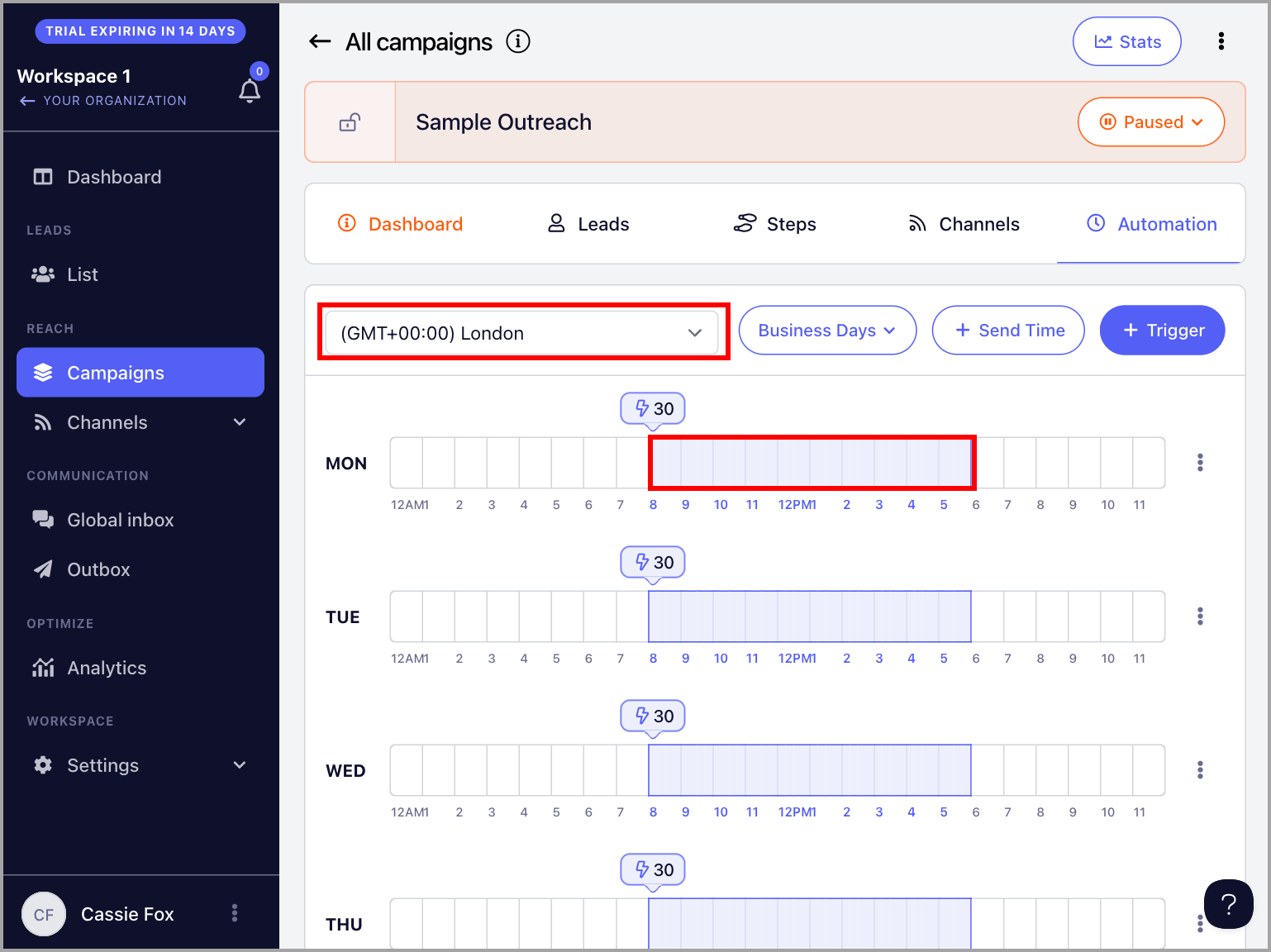Screen dimensions: 1271x952
Task: Switch to the Automation tab
Action: (x=1151, y=224)
